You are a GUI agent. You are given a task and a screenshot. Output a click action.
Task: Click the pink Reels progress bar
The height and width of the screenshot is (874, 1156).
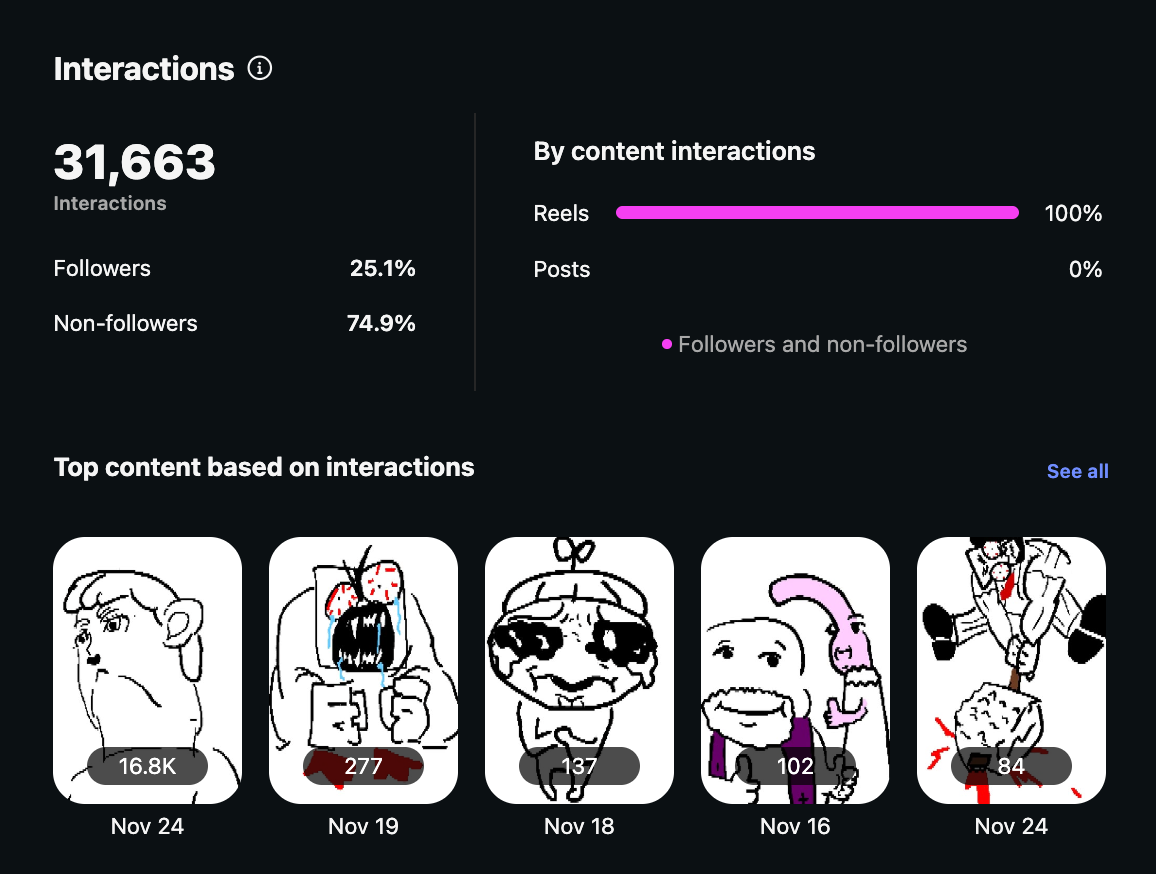tap(817, 213)
